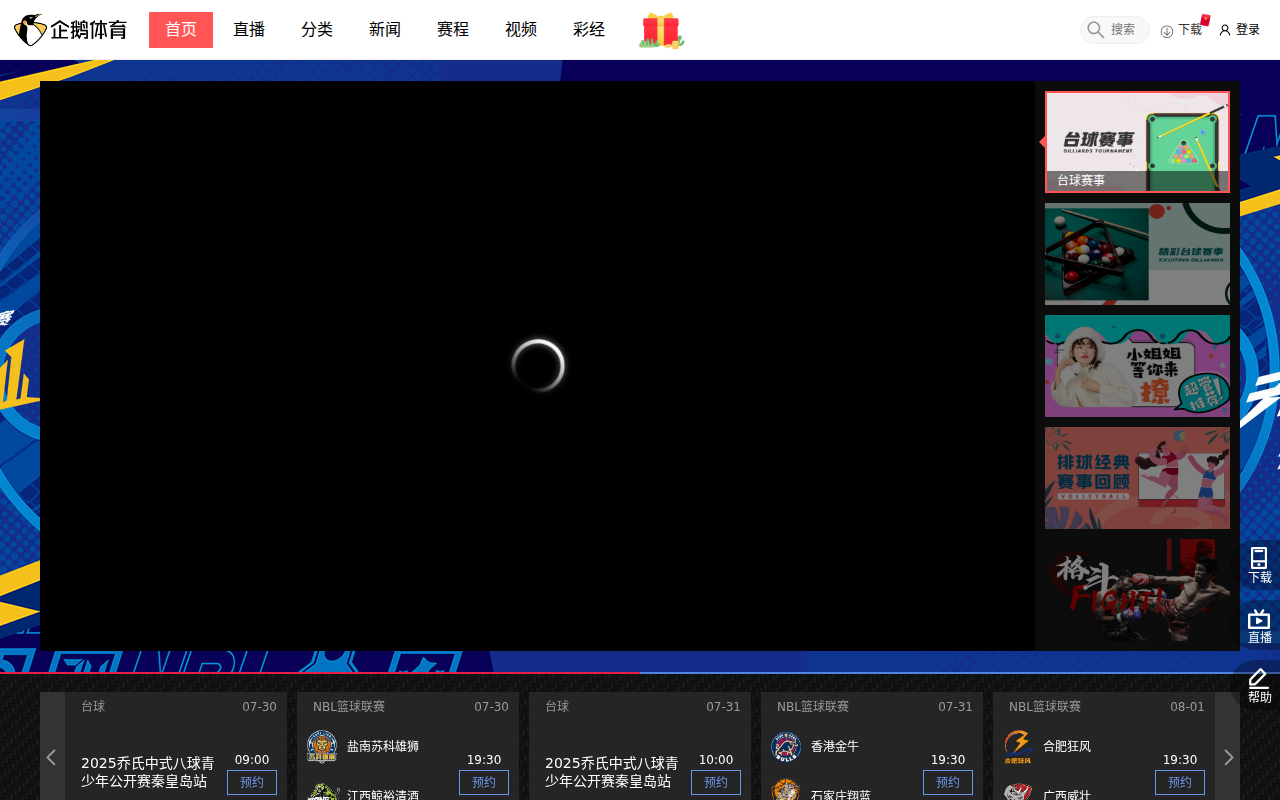Click the 合肥狂风 team logo

tap(1018, 747)
